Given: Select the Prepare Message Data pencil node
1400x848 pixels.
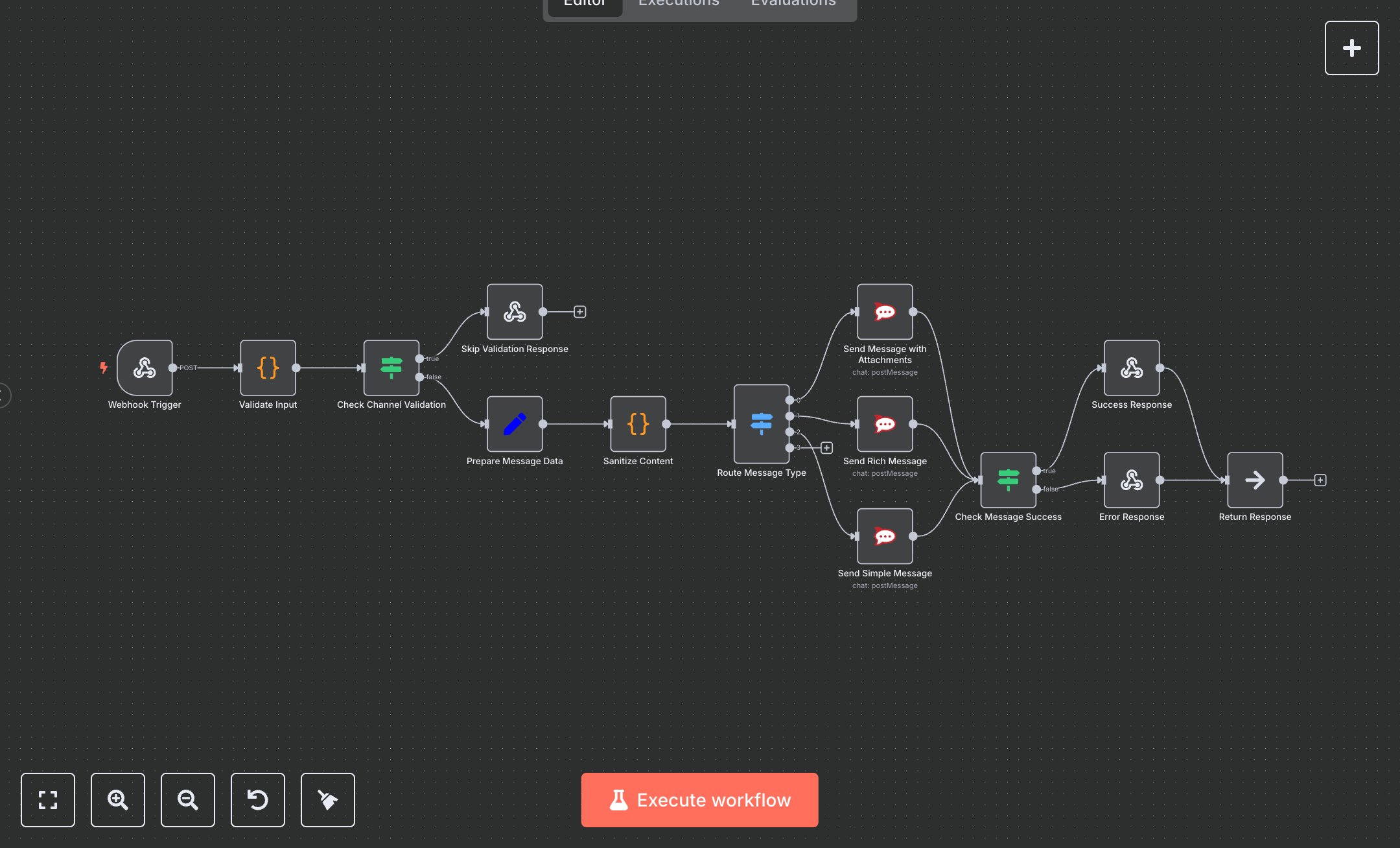Looking at the screenshot, I should pyautogui.click(x=515, y=424).
